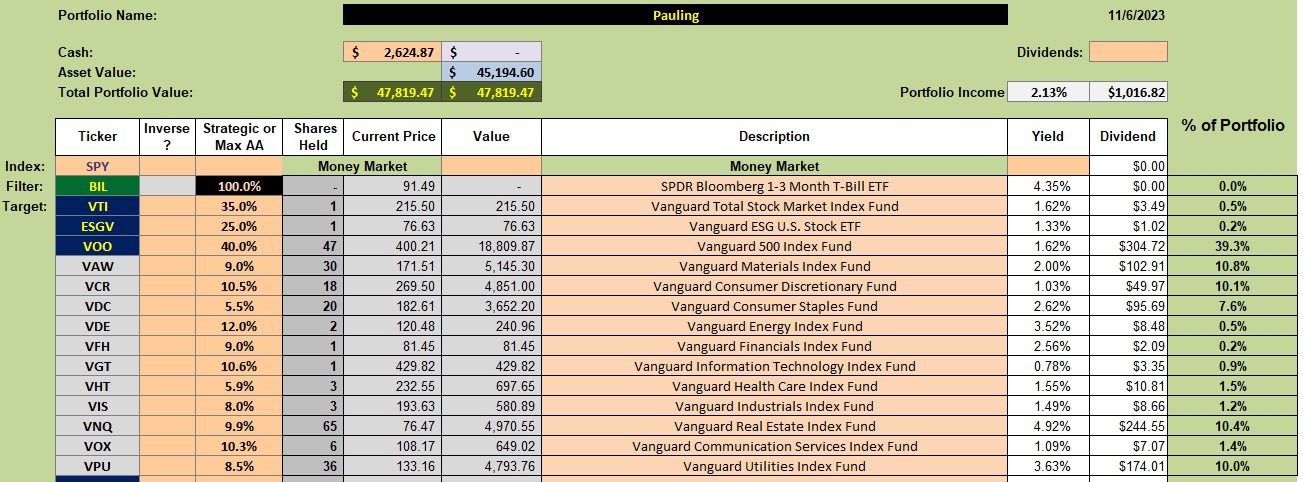
Task: Select the Current Price column header
Action: point(391,136)
